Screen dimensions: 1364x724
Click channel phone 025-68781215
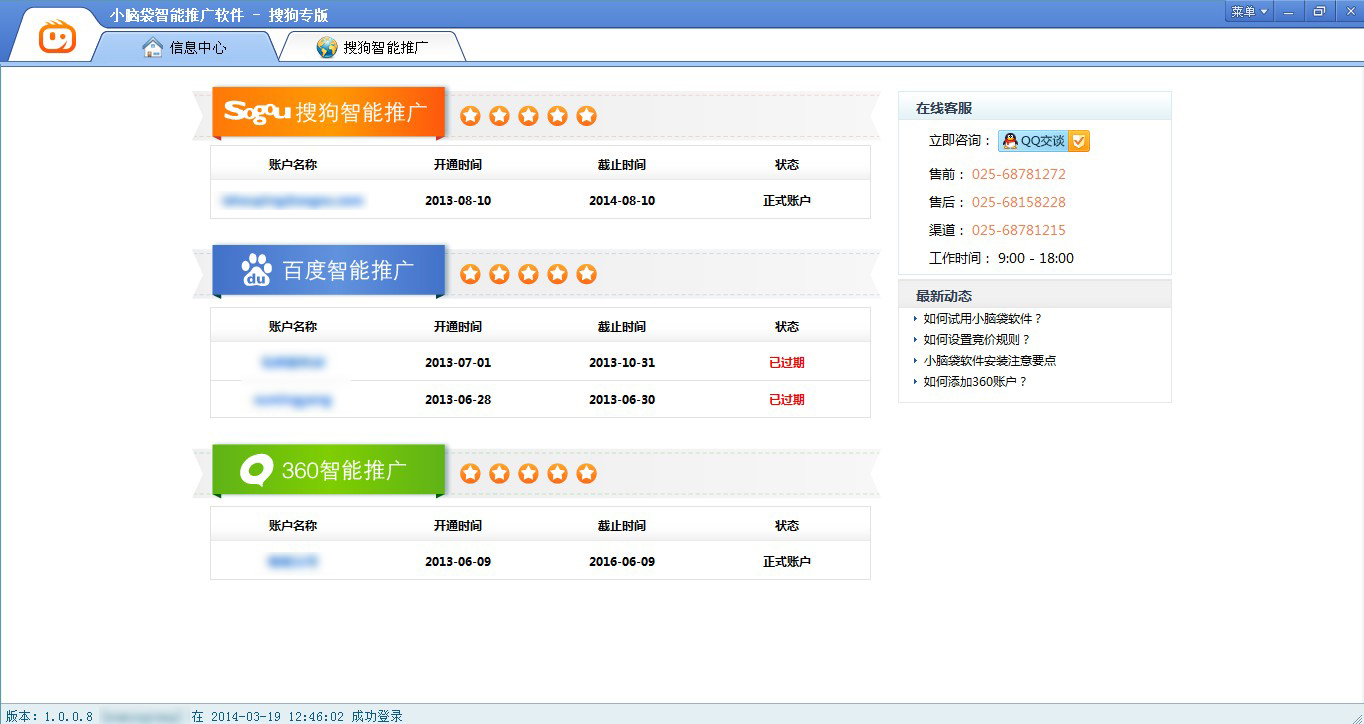coord(1019,230)
